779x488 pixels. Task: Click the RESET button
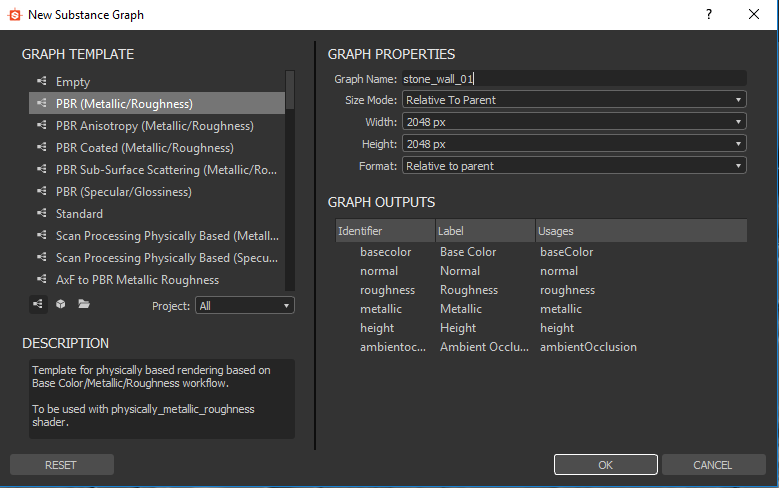(x=62, y=465)
